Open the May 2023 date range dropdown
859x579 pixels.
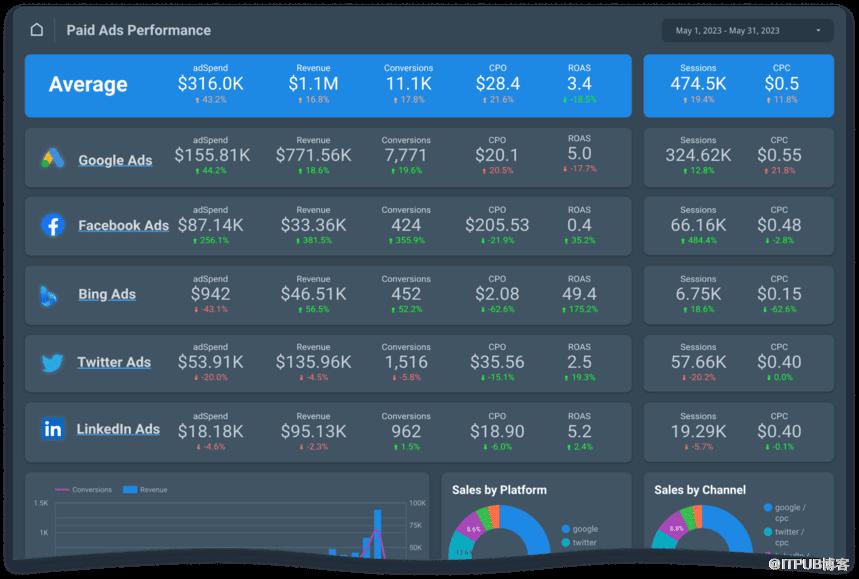pos(747,31)
